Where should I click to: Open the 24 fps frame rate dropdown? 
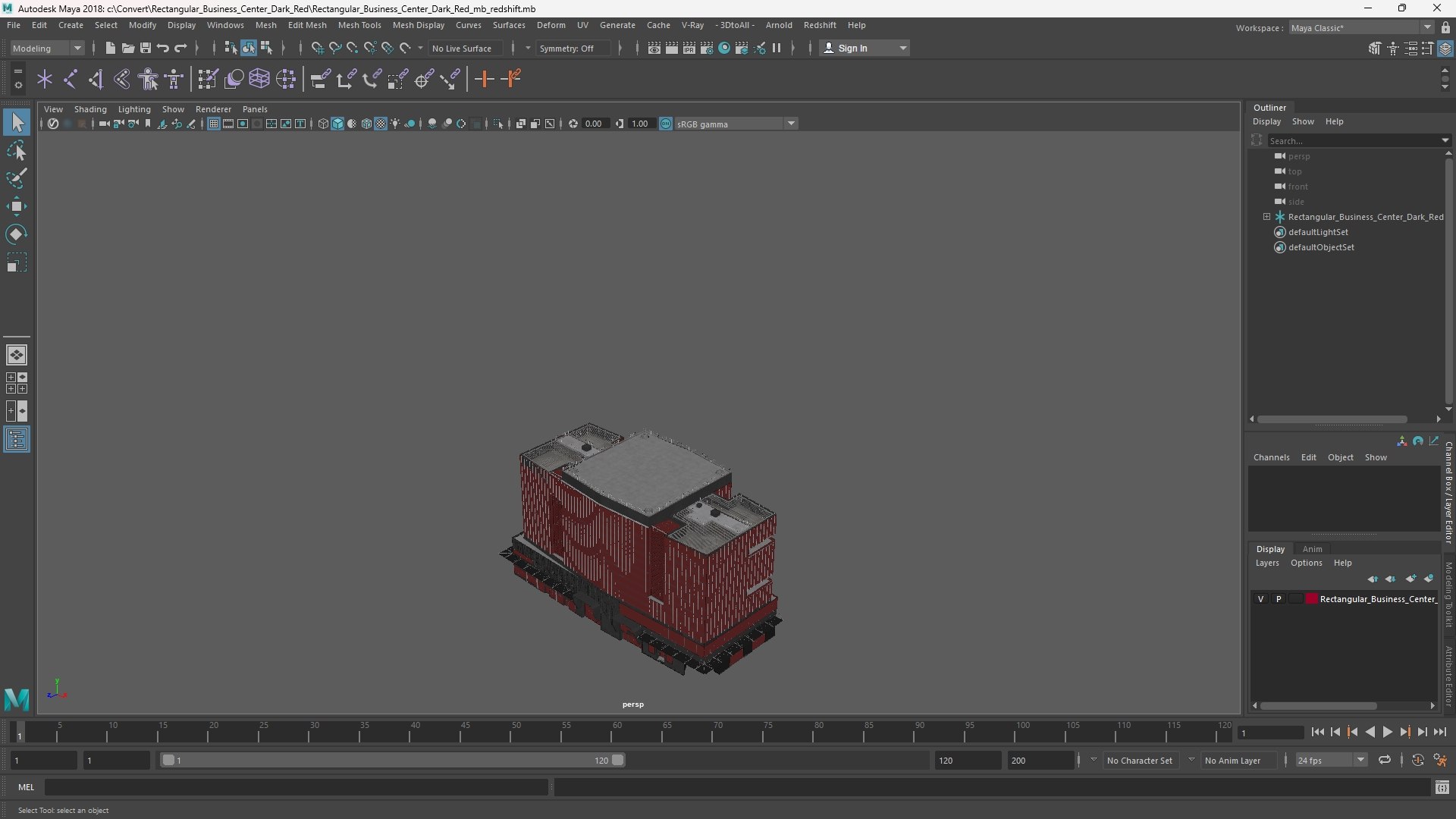click(1331, 760)
